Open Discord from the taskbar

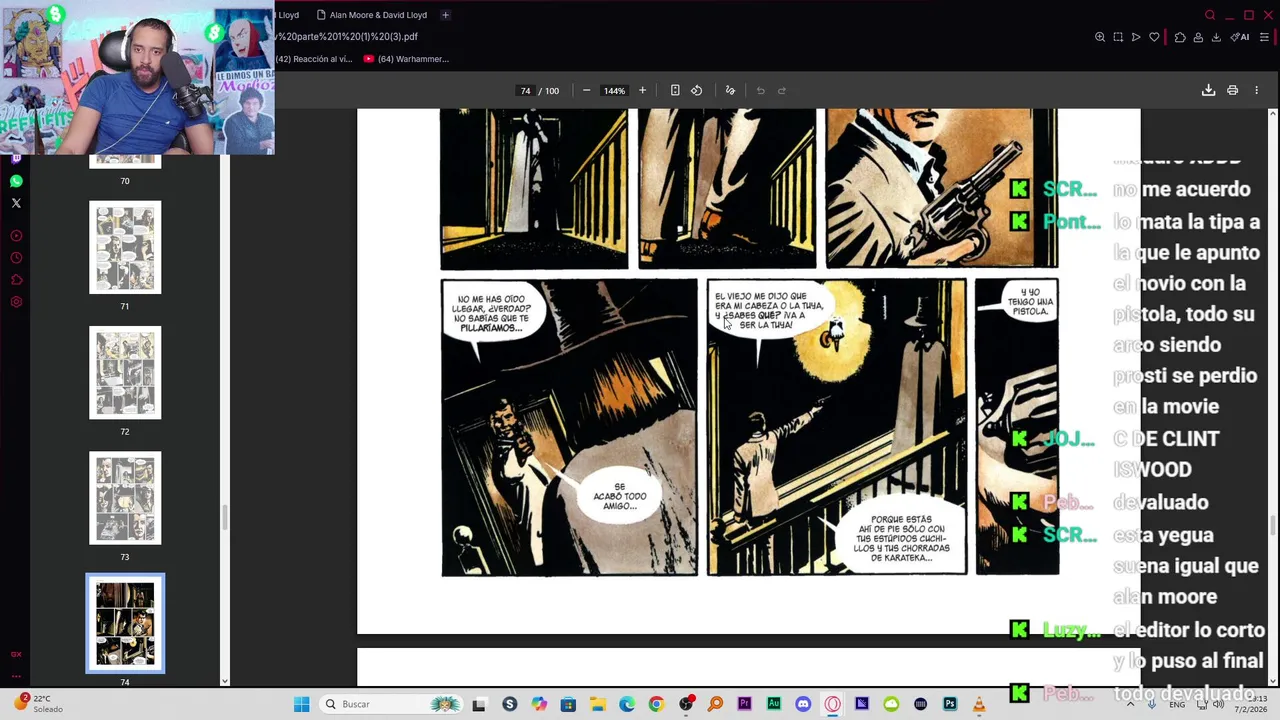click(x=803, y=704)
